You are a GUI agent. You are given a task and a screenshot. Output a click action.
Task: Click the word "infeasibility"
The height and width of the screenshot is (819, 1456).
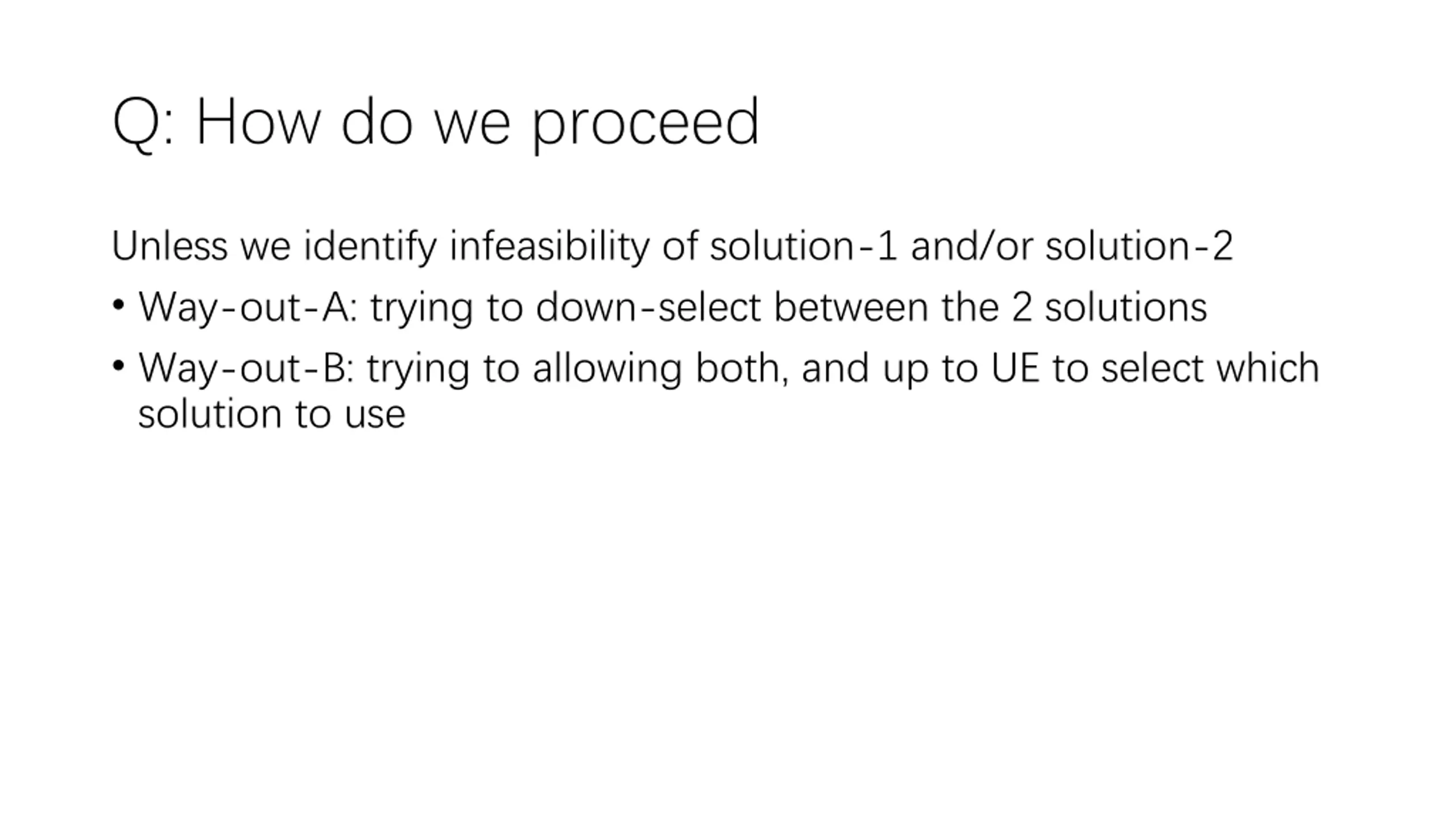[x=549, y=247]
